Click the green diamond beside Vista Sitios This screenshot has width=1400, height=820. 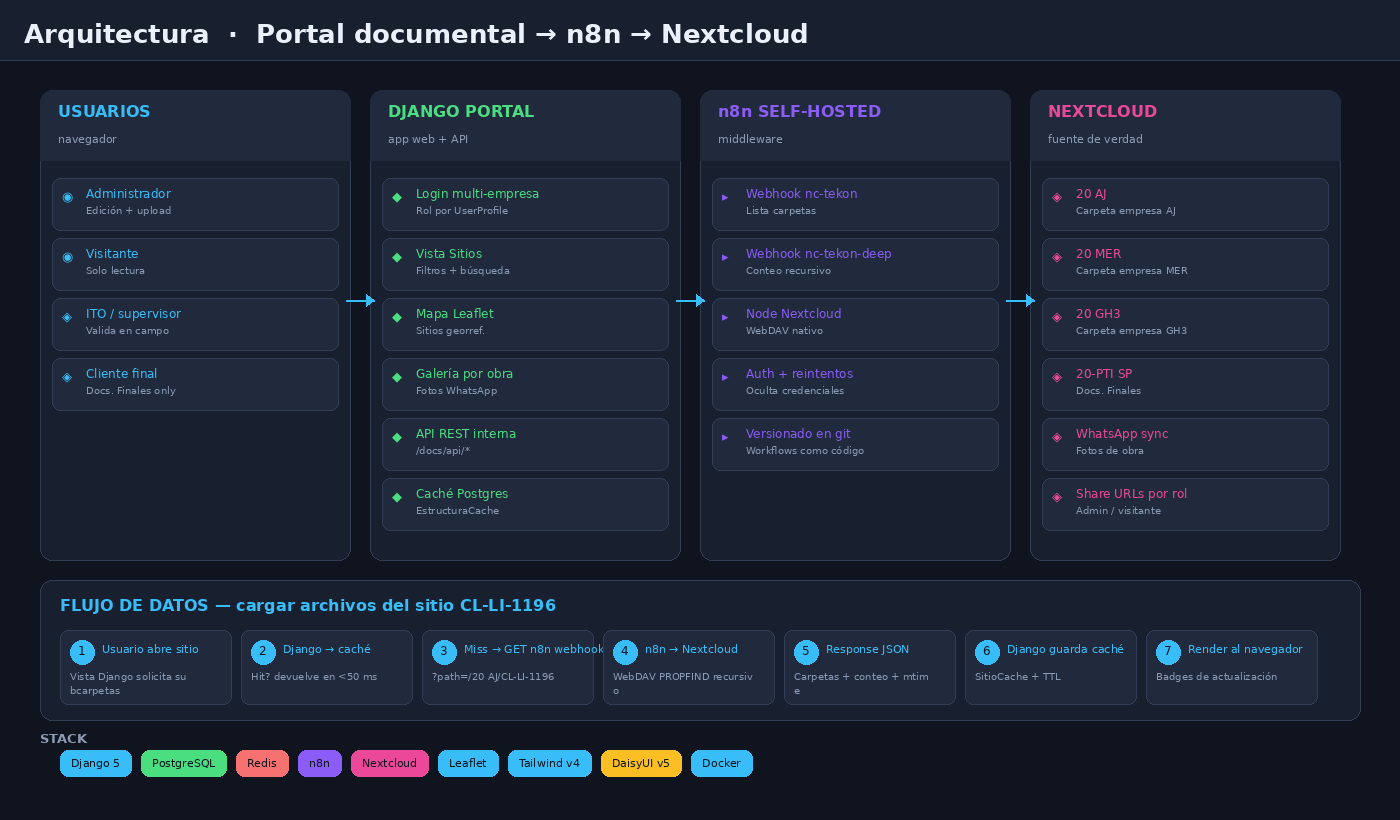click(397, 257)
